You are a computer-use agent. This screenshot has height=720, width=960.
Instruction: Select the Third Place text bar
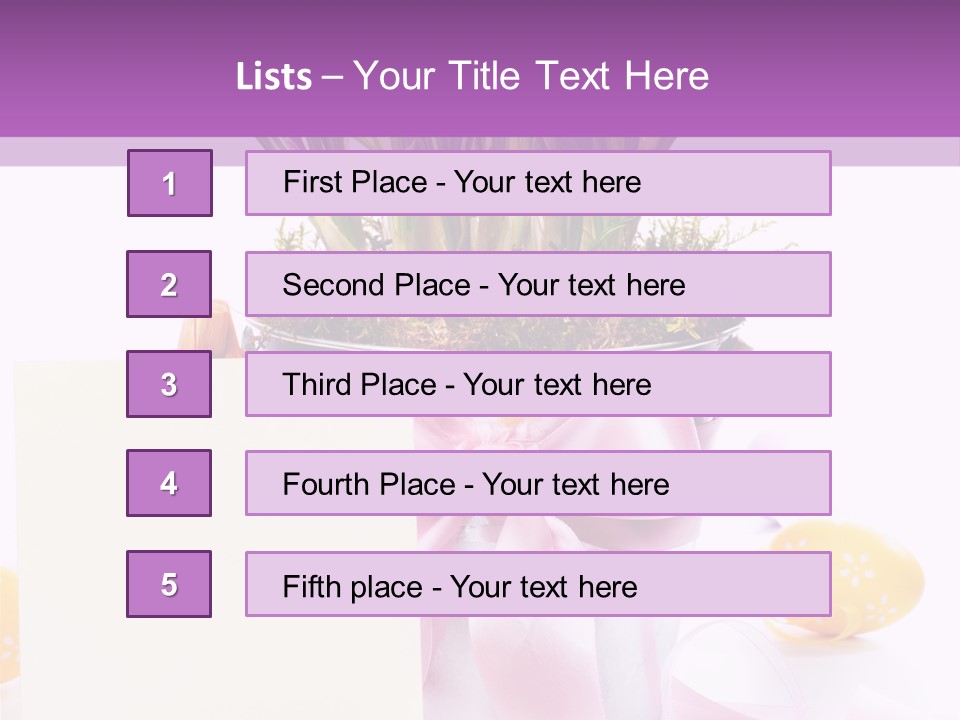pos(538,384)
